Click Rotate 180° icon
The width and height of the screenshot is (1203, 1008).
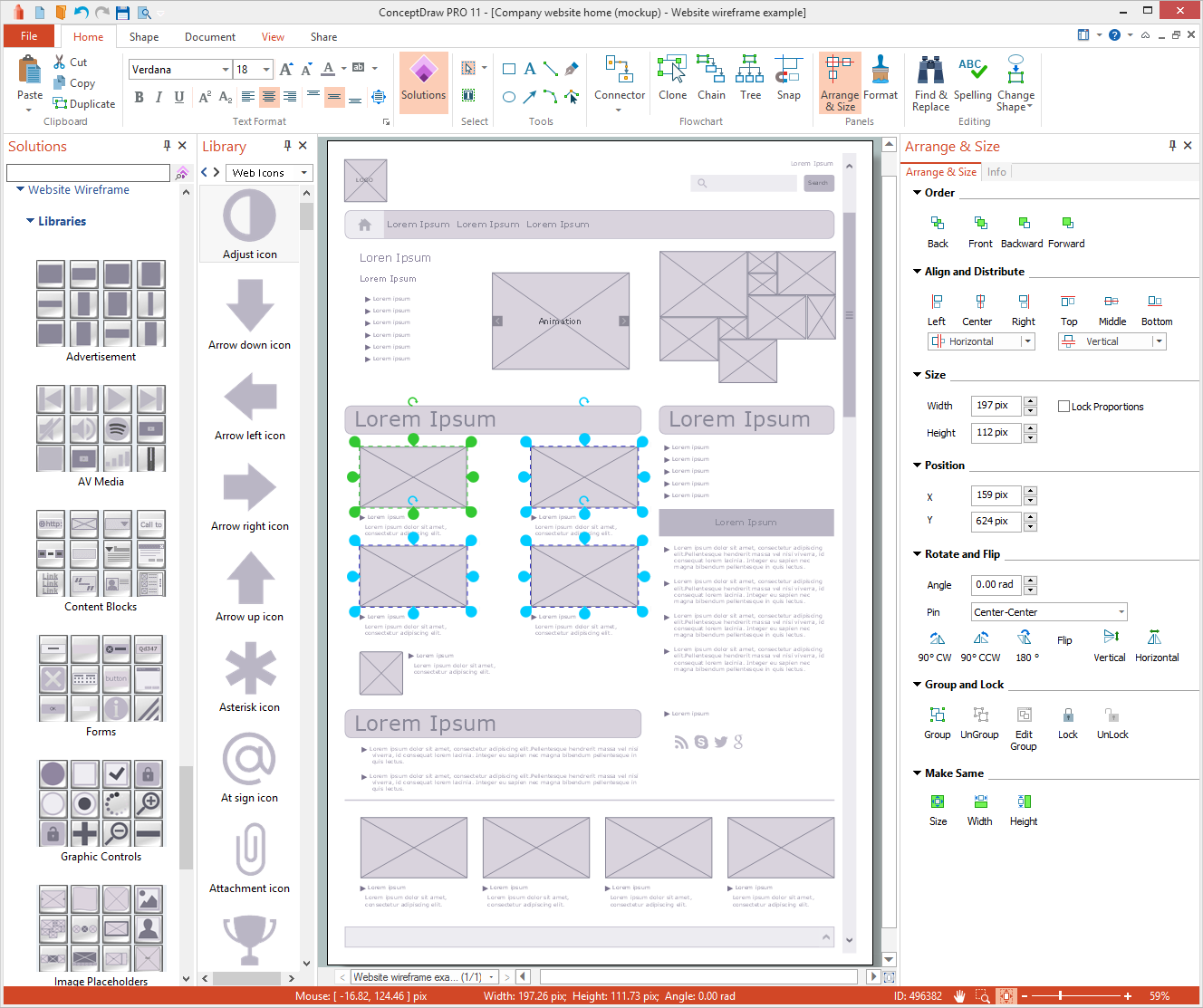(1025, 638)
